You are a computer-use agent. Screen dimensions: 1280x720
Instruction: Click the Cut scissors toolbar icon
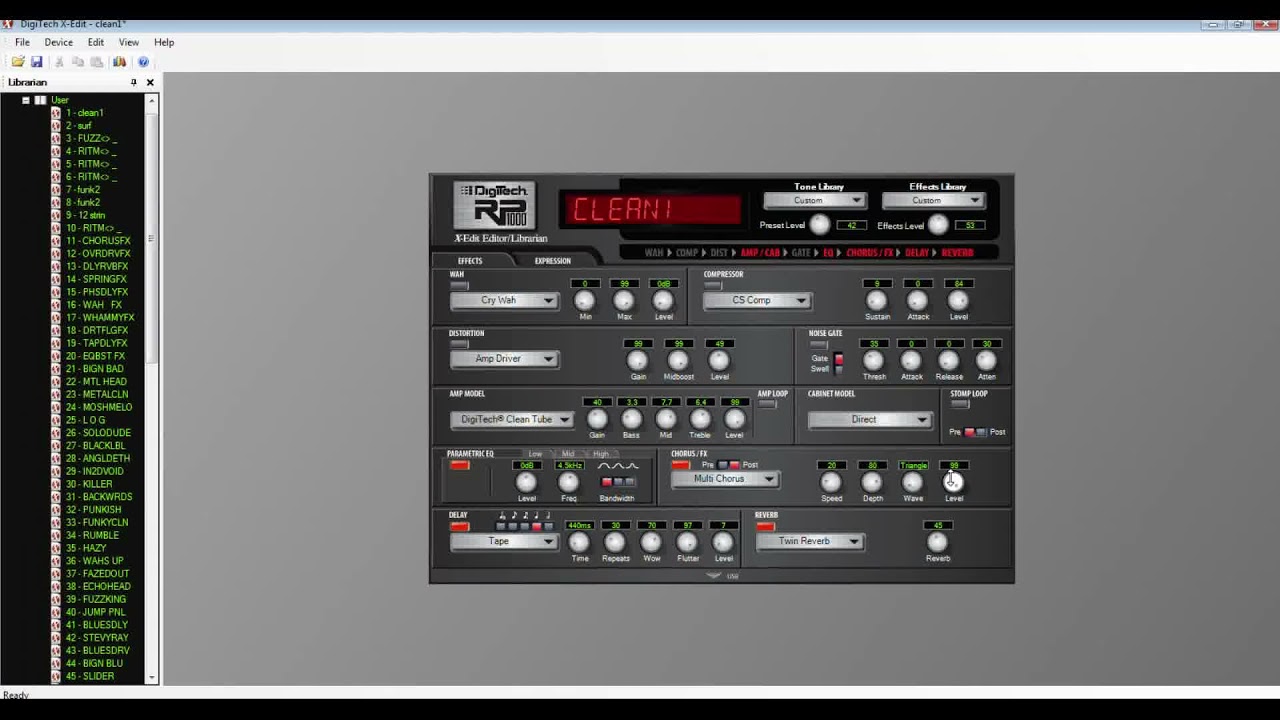pos(60,62)
